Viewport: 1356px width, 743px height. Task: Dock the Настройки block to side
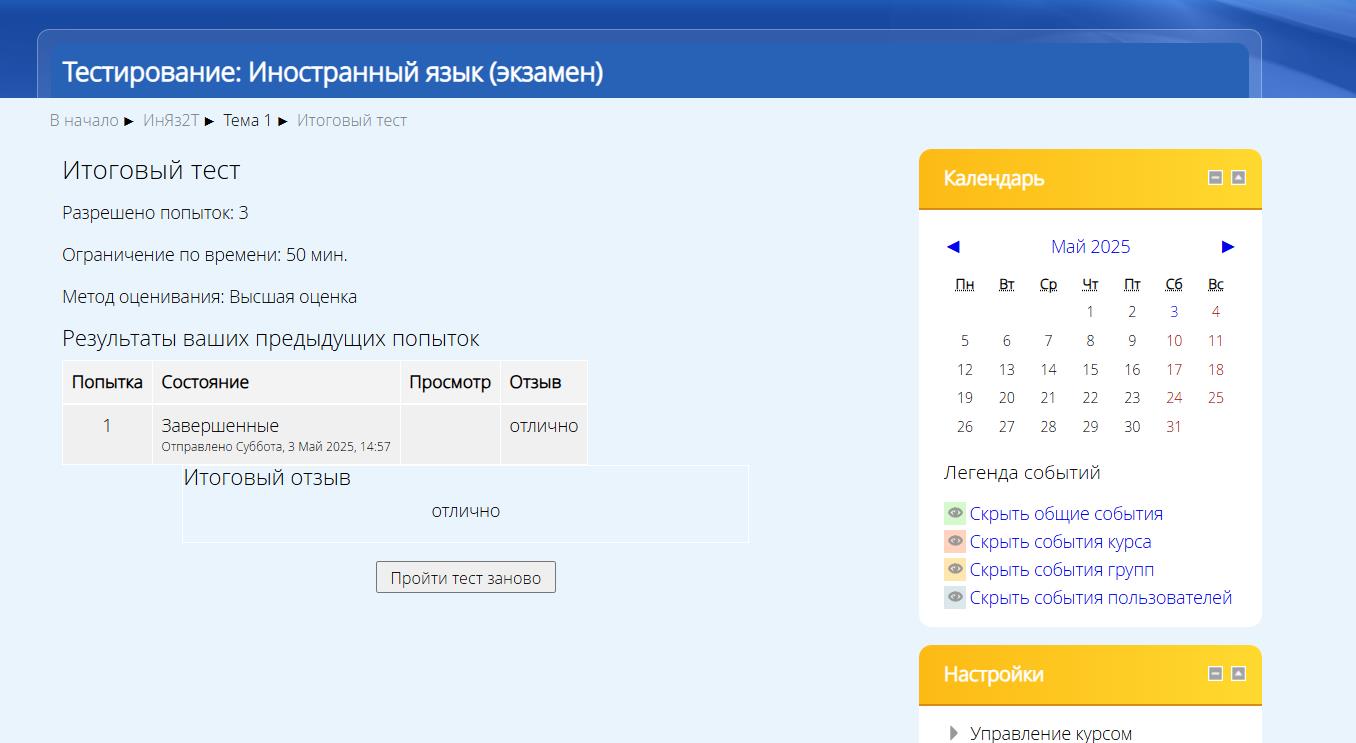pyautogui.click(x=1238, y=674)
